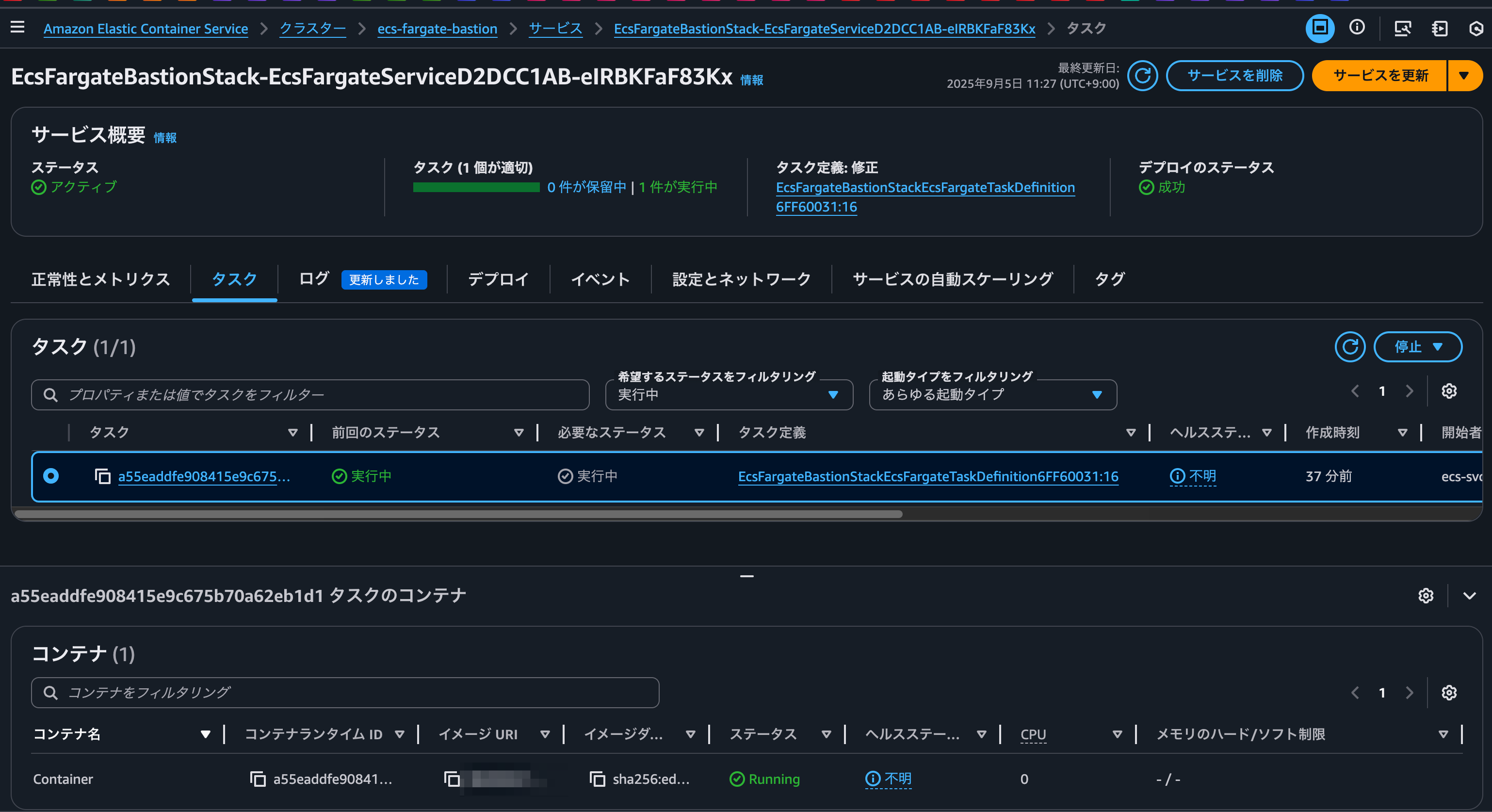This screenshot has width=1492, height=812.
Task: Switch to デプロイ tab
Action: pyautogui.click(x=498, y=279)
